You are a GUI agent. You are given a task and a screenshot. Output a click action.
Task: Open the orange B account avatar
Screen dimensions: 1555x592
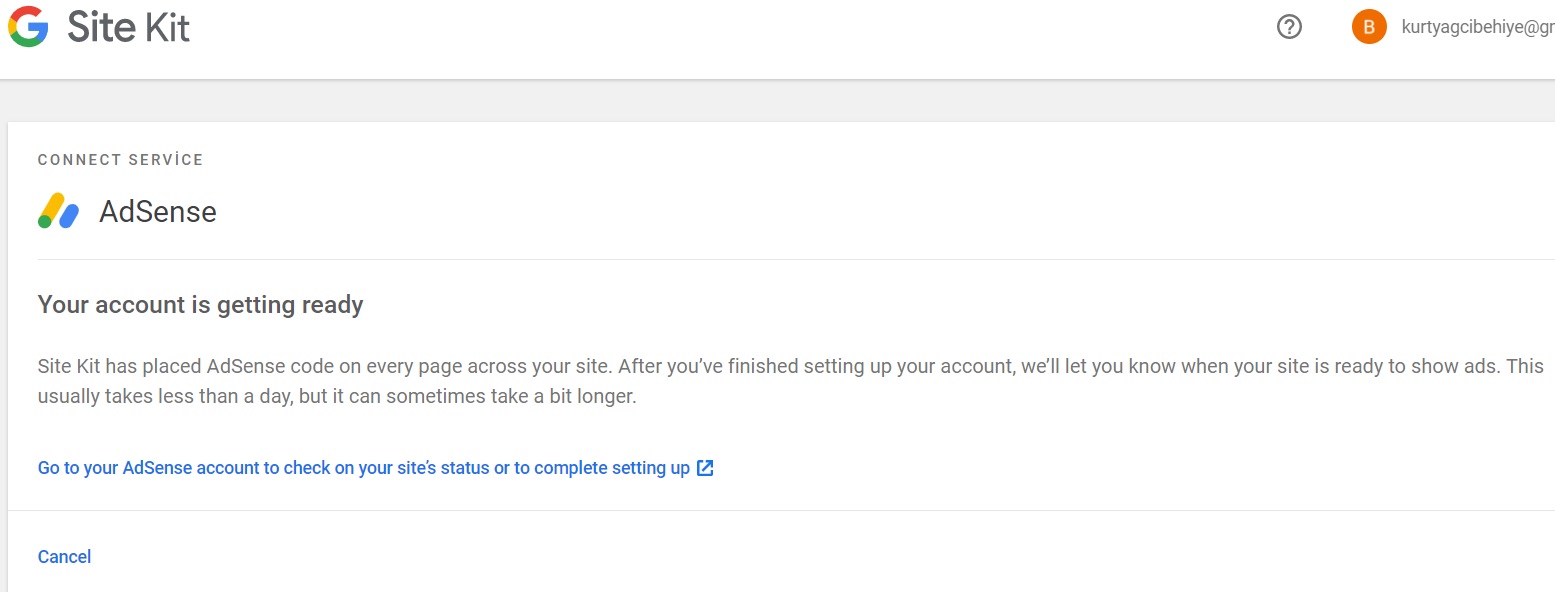pos(1369,27)
